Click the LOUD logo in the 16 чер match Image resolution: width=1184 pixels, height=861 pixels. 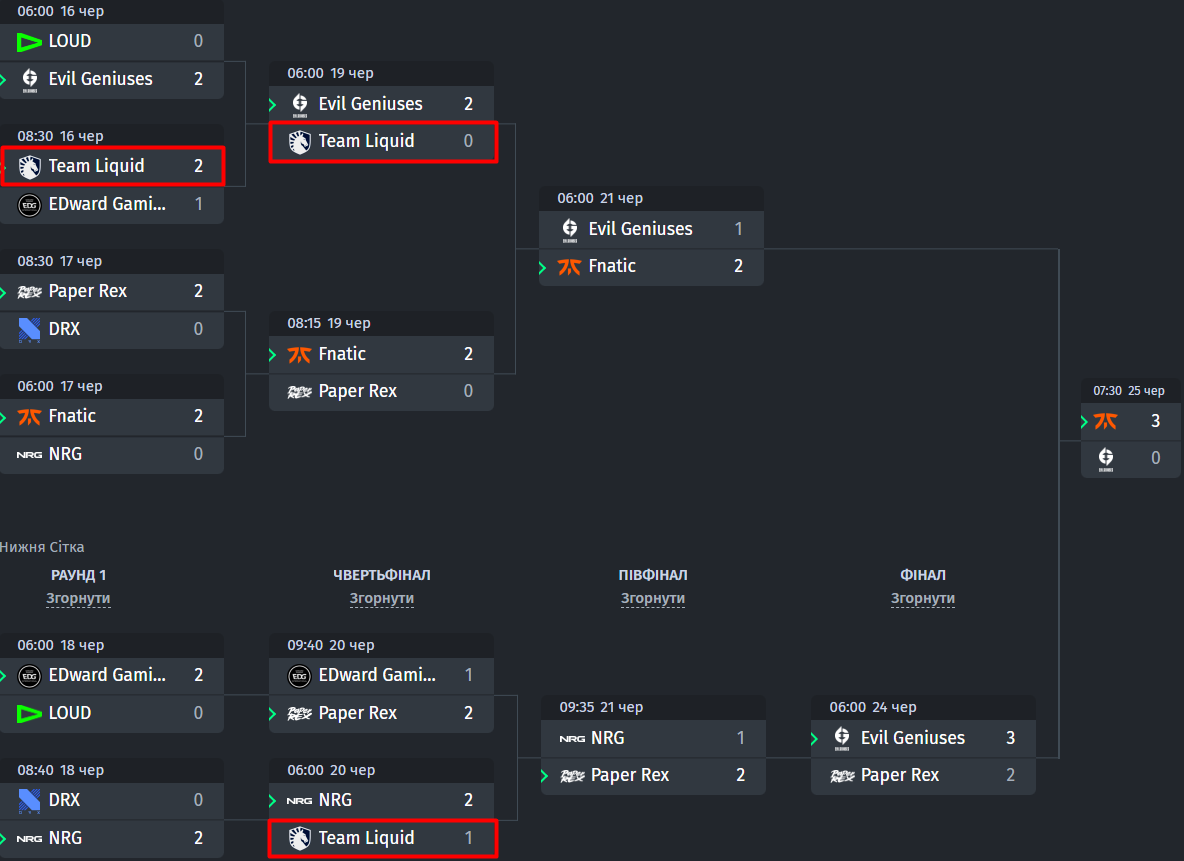click(x=29, y=42)
